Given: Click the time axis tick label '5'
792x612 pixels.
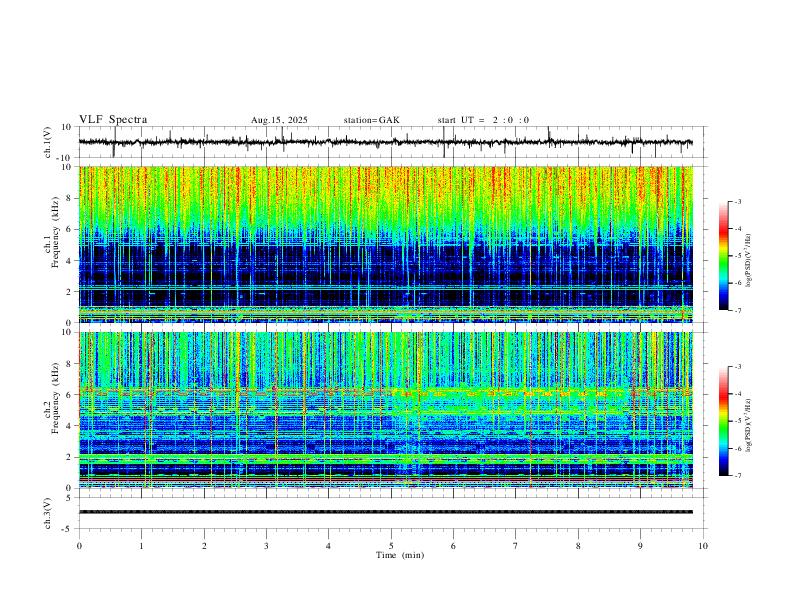Looking at the screenshot, I should click(391, 546).
